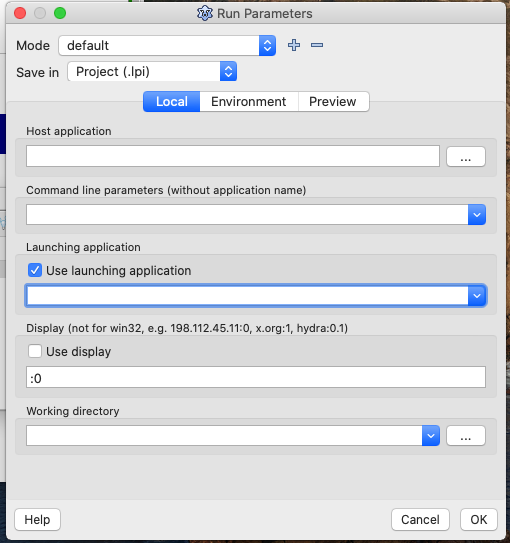Viewport: 510px width, 543px height.
Task: Enable the Use display checkbox
Action: [35, 351]
